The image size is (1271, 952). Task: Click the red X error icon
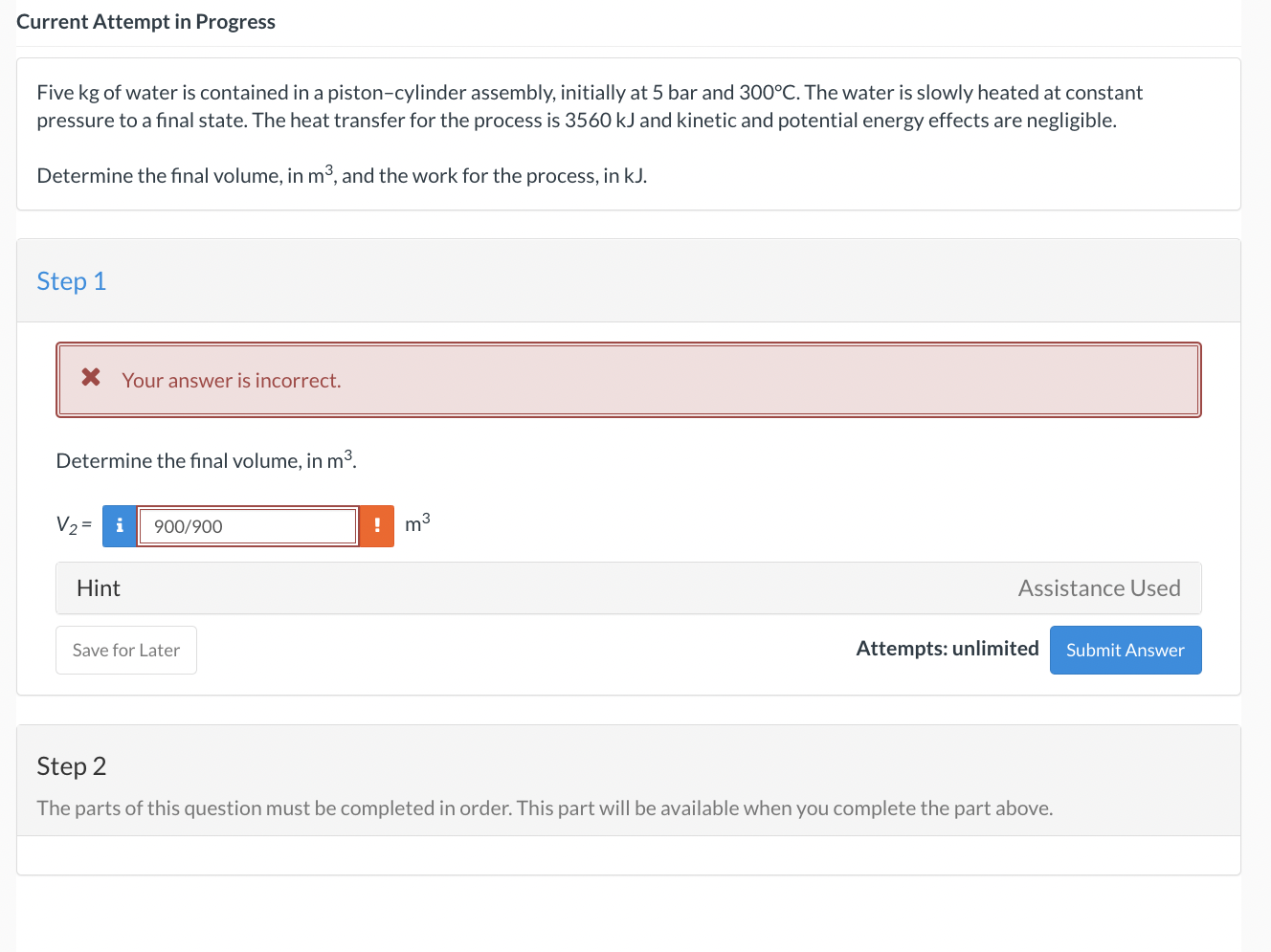91,378
